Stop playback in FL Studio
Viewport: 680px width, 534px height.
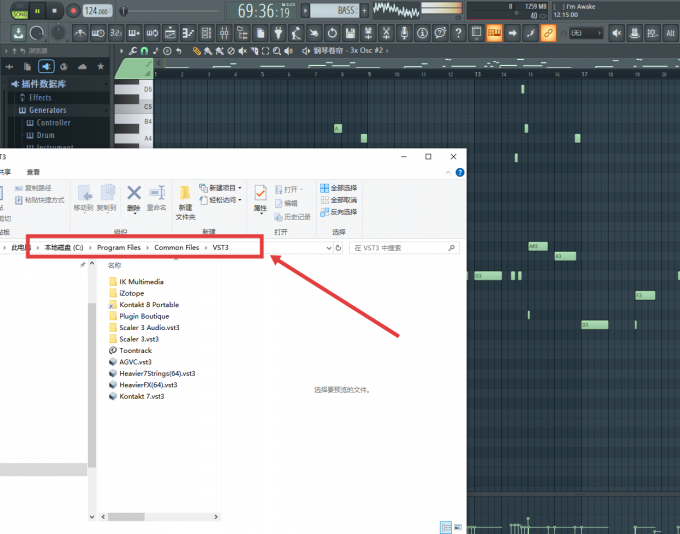[x=55, y=11]
